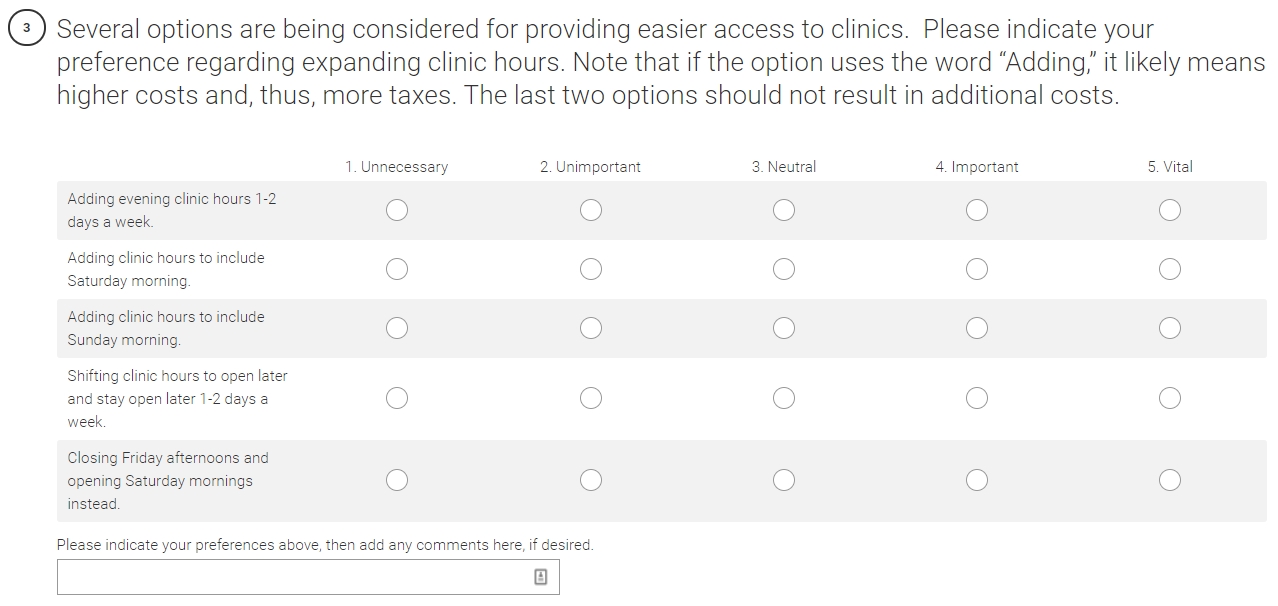Choose Unnecessary for shifting clinic hours later

(397, 398)
